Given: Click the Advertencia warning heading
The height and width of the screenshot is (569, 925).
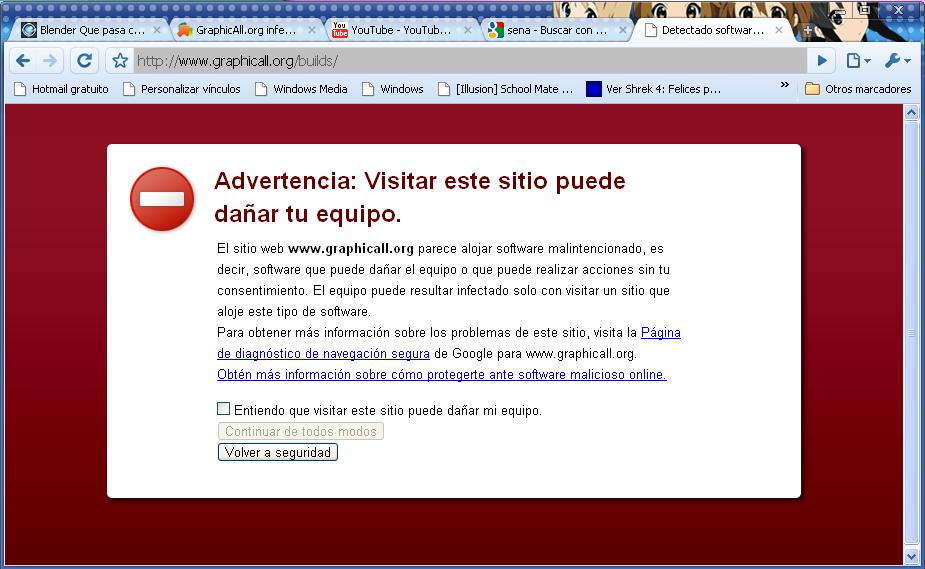Looking at the screenshot, I should pyautogui.click(x=420, y=197).
